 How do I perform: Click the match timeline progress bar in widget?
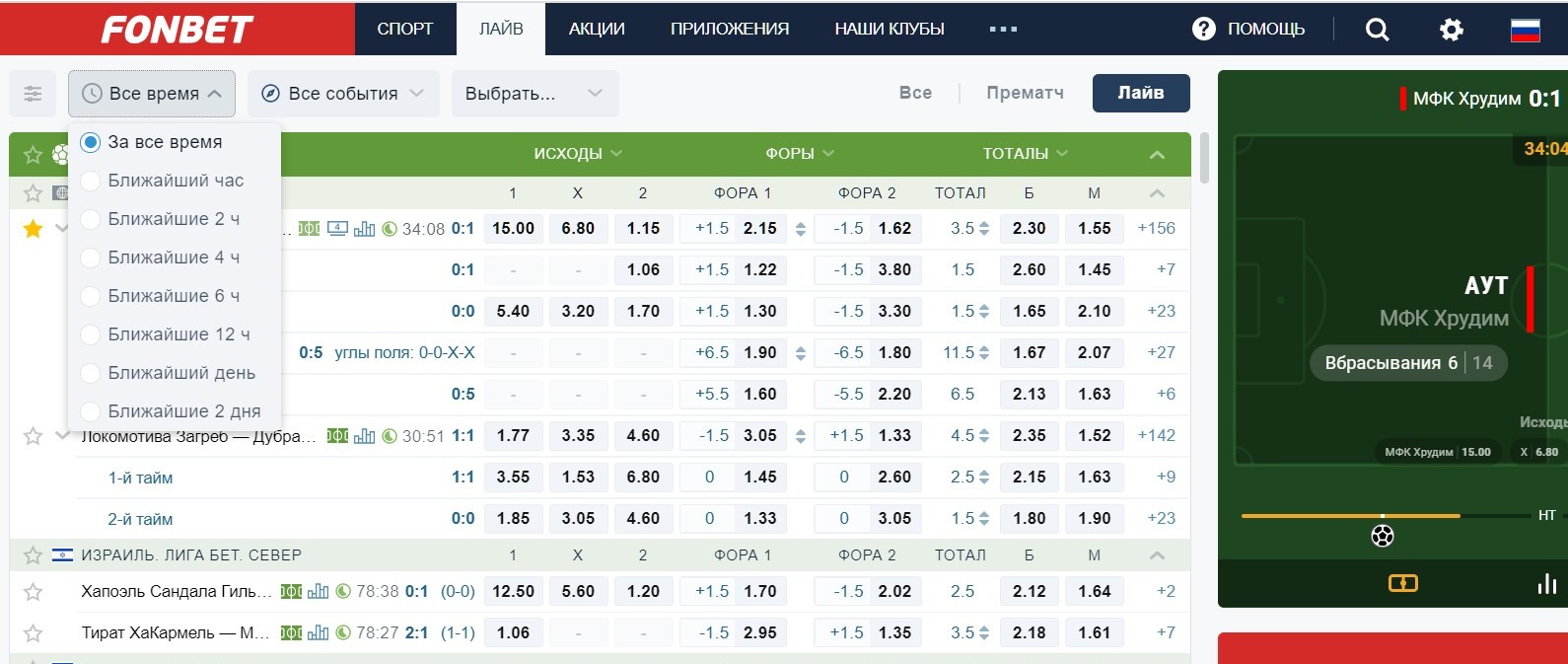tap(1386, 516)
